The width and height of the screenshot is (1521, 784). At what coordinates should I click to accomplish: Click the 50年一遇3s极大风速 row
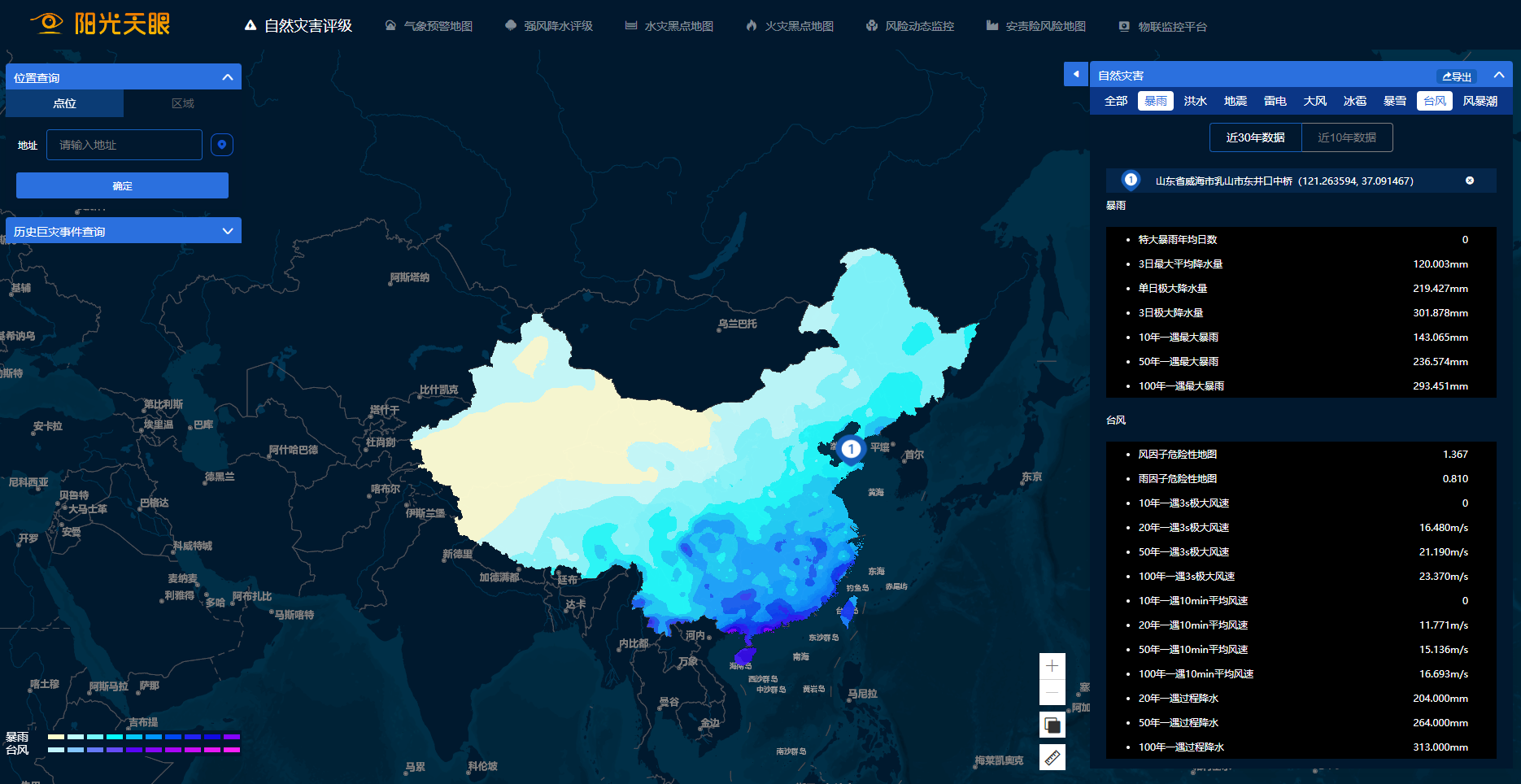(x=1301, y=551)
